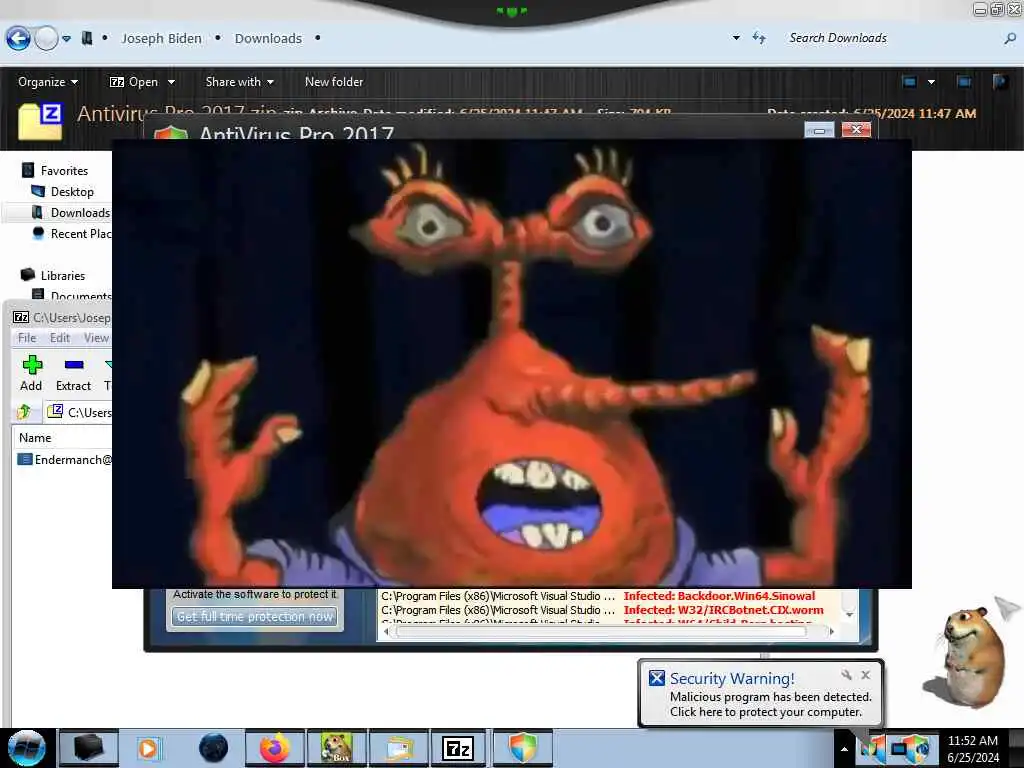Open the black folder taskbar icon

pos(88,748)
